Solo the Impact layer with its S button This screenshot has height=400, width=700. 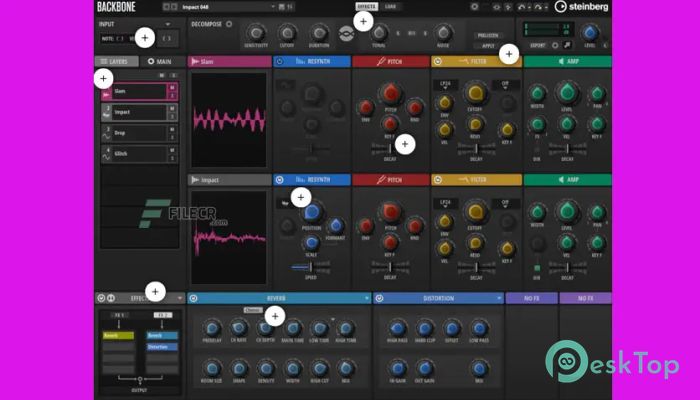(172, 117)
